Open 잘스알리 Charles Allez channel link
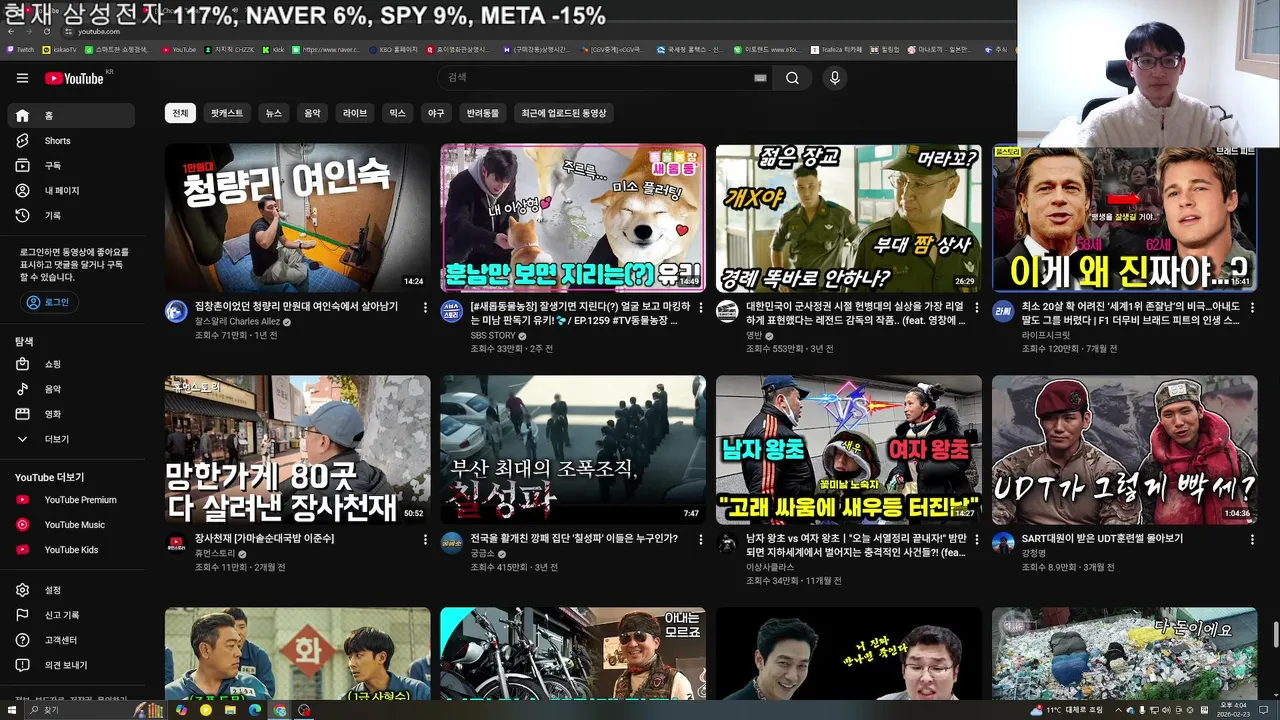 click(237, 322)
